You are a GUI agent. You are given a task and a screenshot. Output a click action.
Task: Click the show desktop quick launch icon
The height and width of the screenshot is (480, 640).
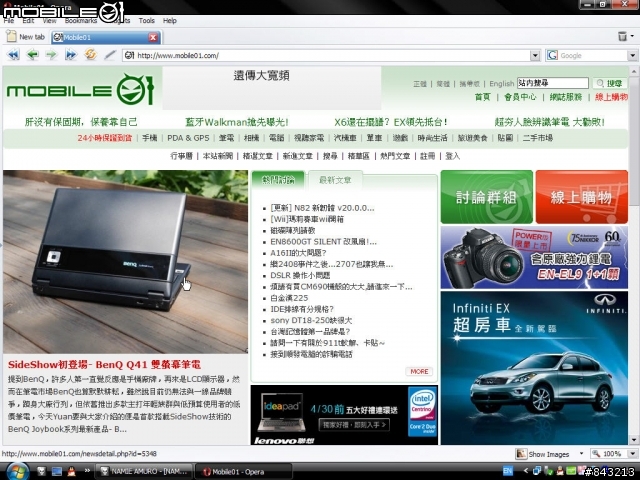[x=56, y=471]
